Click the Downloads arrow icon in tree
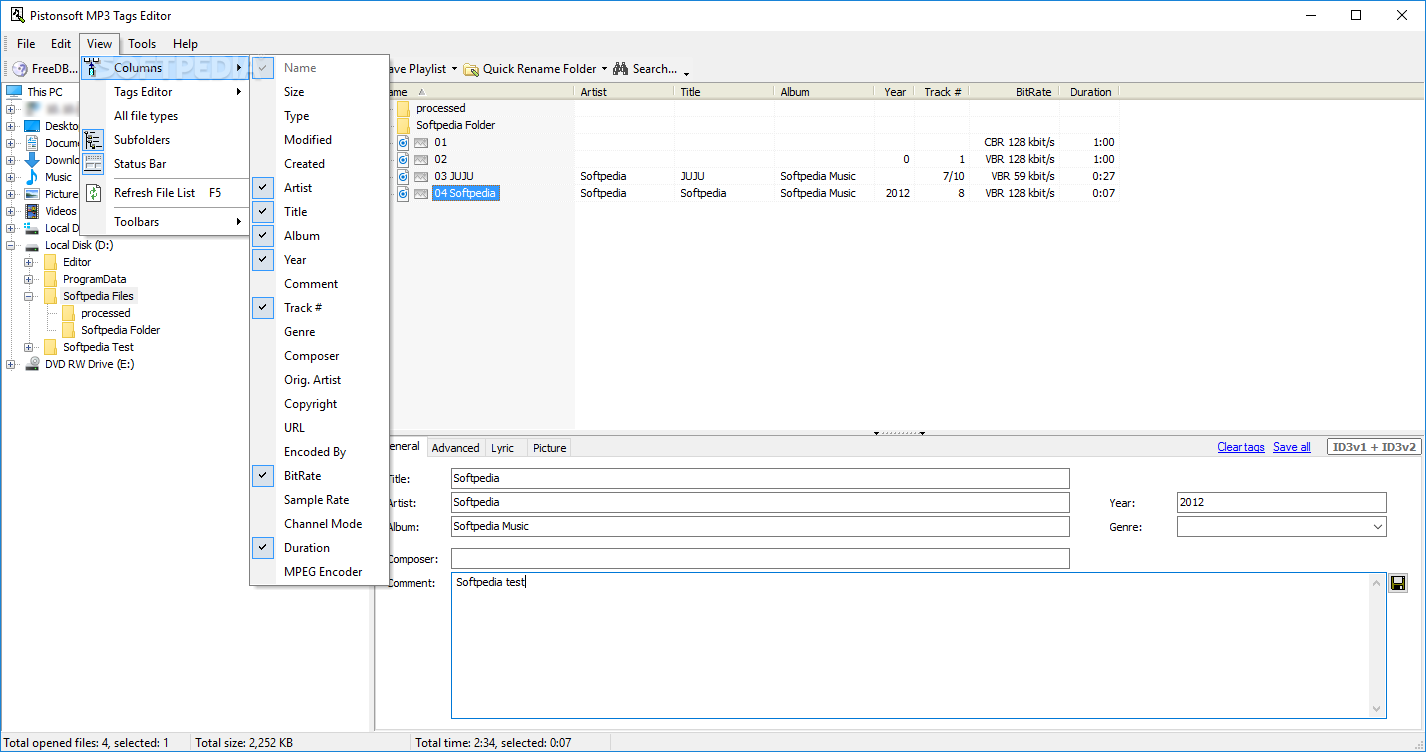1426x752 pixels. 32,160
